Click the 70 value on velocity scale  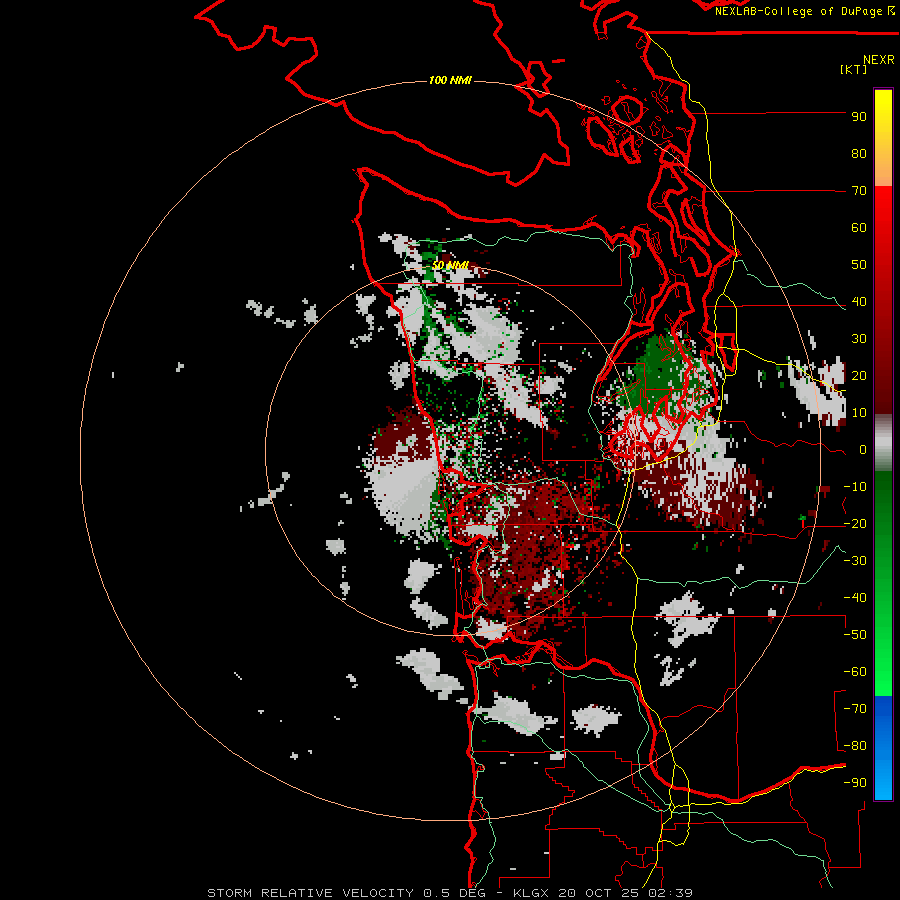click(859, 191)
